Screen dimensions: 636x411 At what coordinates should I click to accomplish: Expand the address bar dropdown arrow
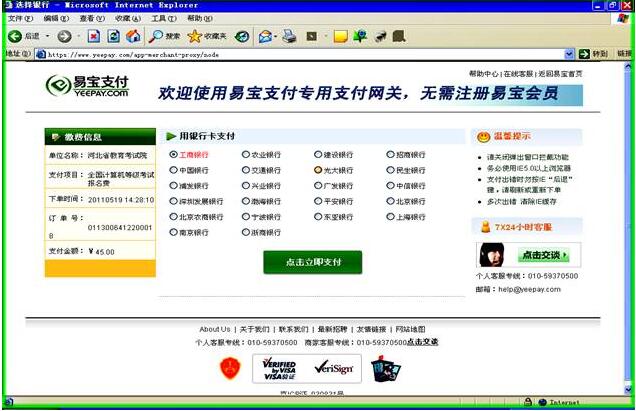point(570,54)
